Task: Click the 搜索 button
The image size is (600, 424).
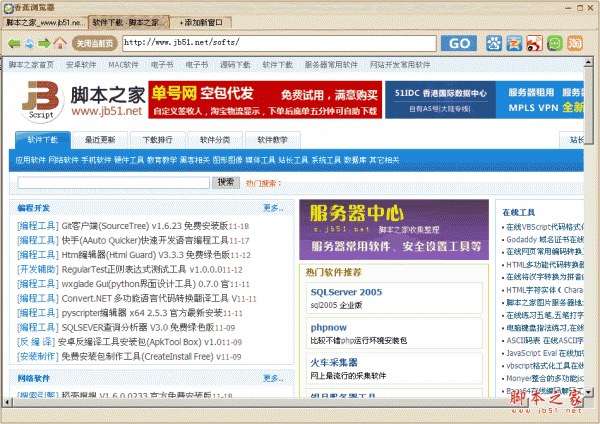Action: [x=226, y=183]
